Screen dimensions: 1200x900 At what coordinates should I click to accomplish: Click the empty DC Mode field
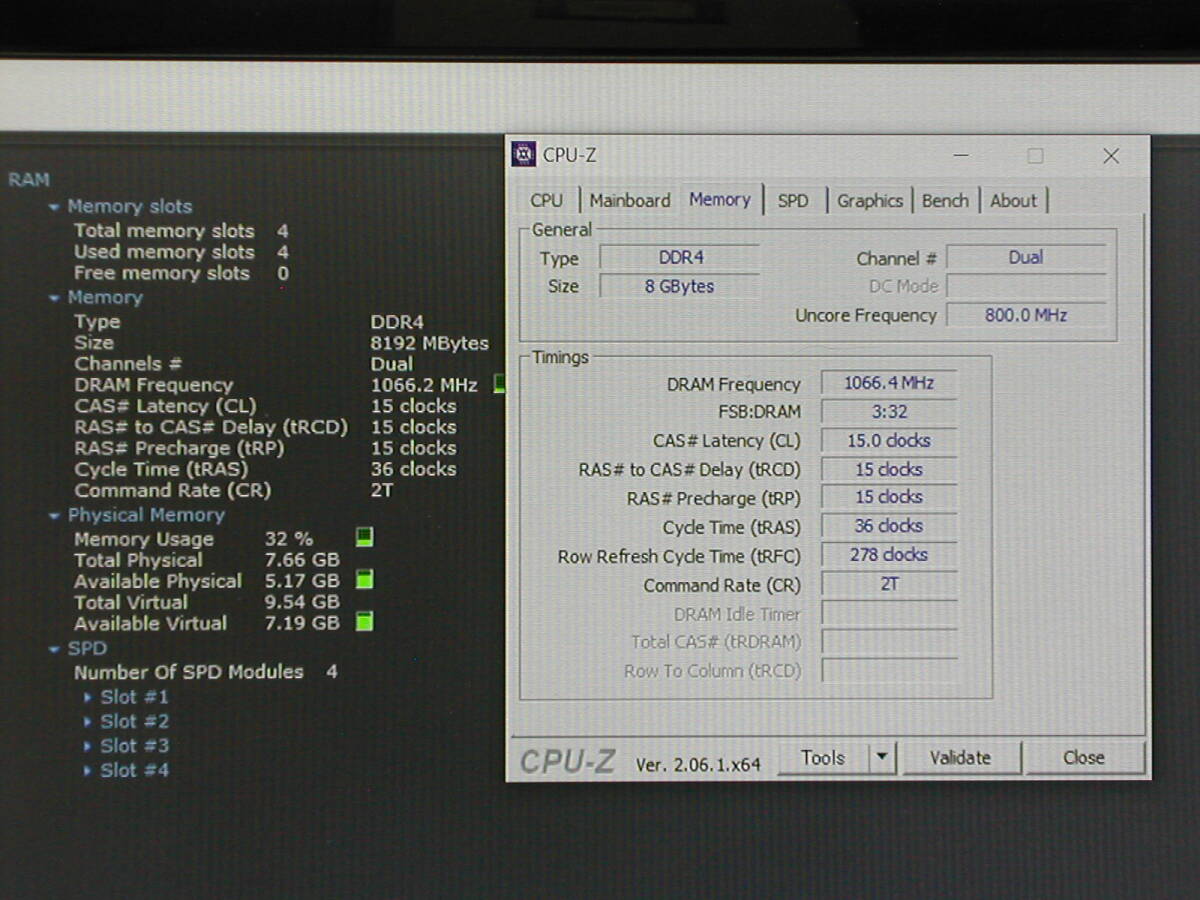point(1026,286)
